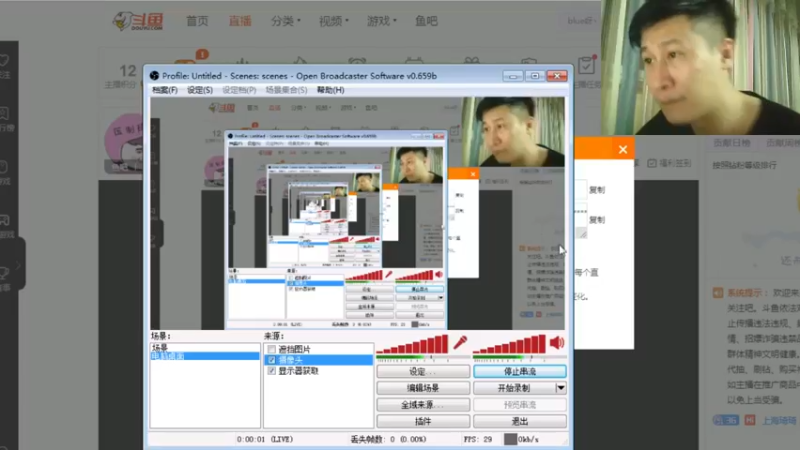Click the 按照钻粉等级排行 text
Screen dimensions: 800x450
coord(744,165)
